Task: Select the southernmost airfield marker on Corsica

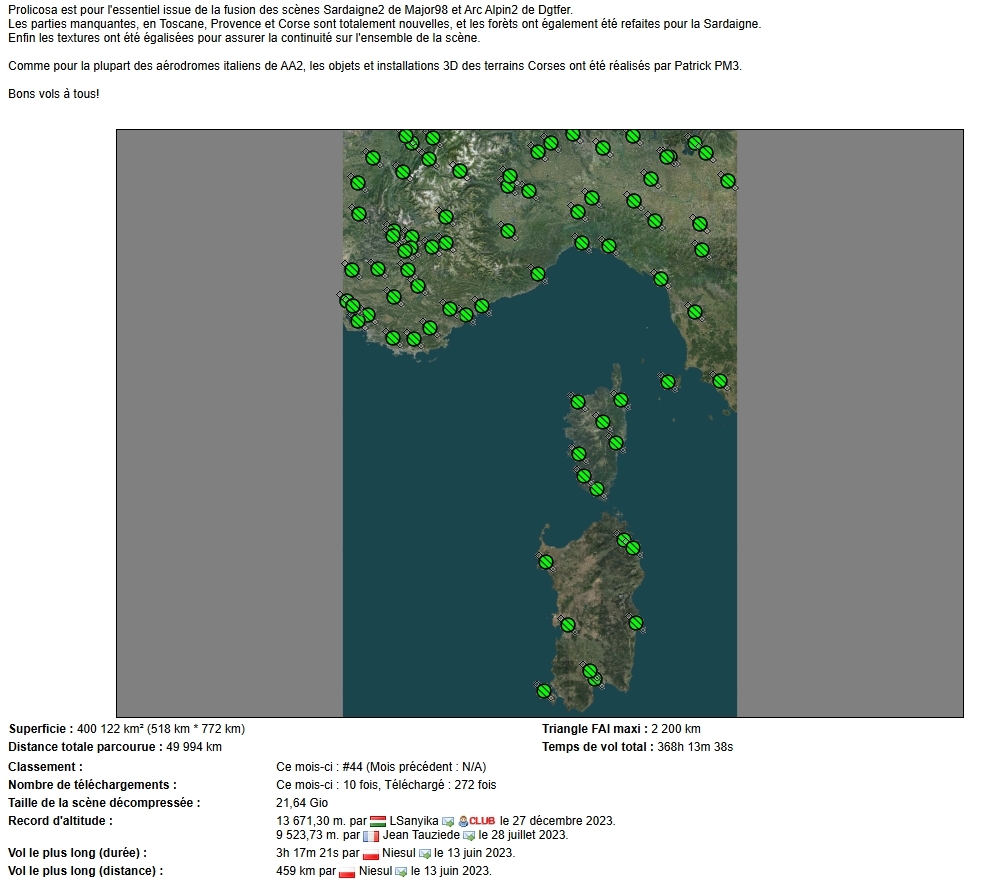Action: [x=597, y=488]
